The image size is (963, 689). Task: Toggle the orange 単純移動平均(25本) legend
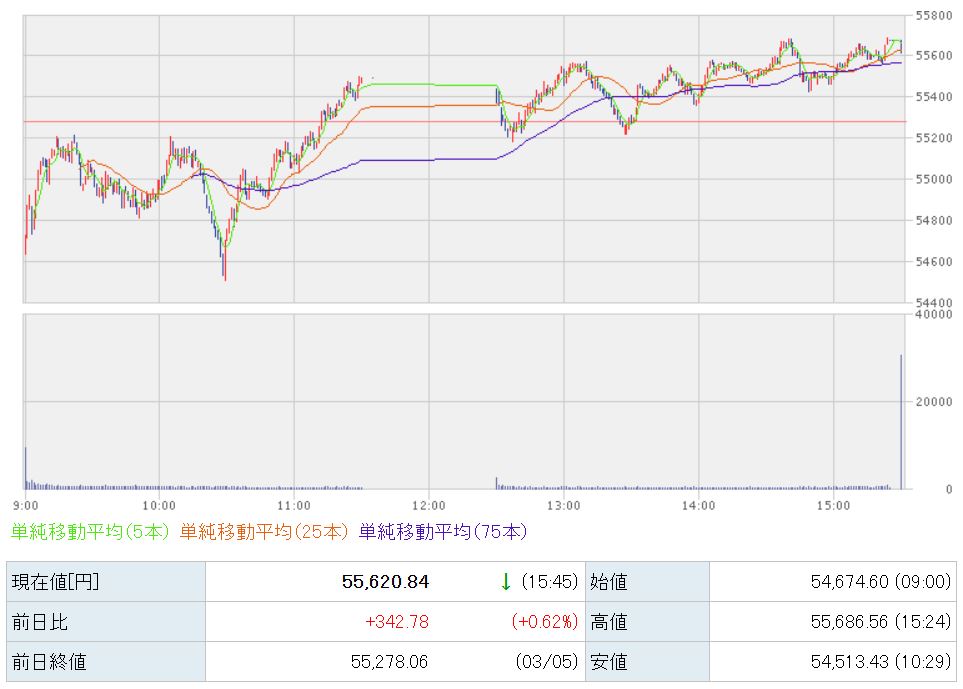tap(264, 532)
